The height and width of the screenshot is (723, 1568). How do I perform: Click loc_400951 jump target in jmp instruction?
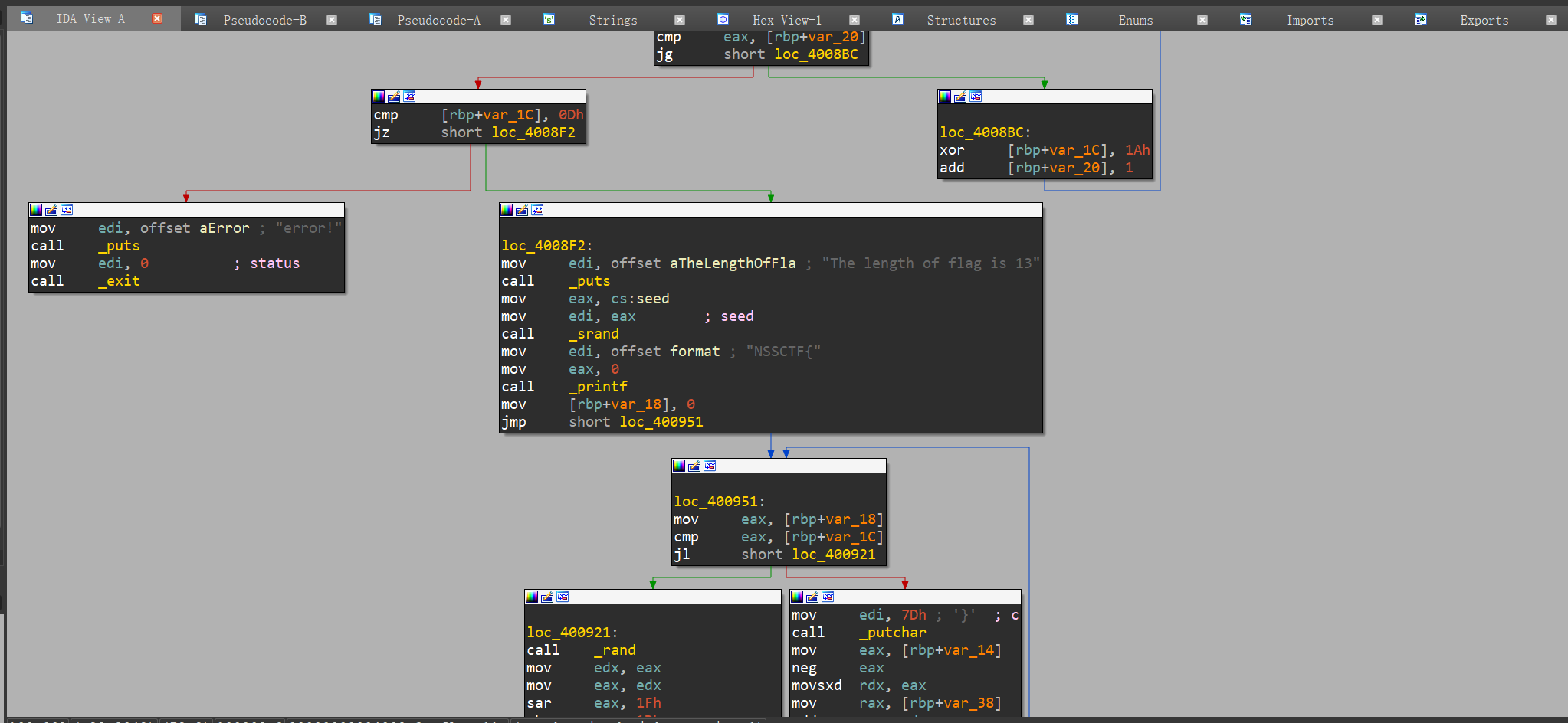(661, 422)
